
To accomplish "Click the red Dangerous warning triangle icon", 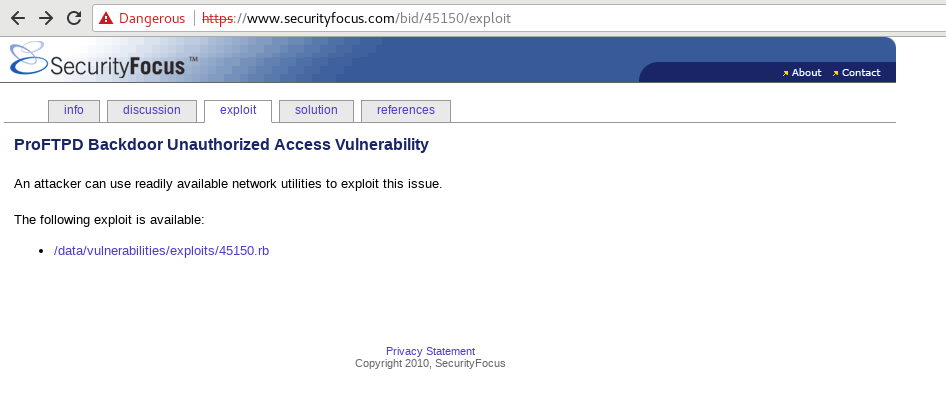I will pyautogui.click(x=106, y=18).
